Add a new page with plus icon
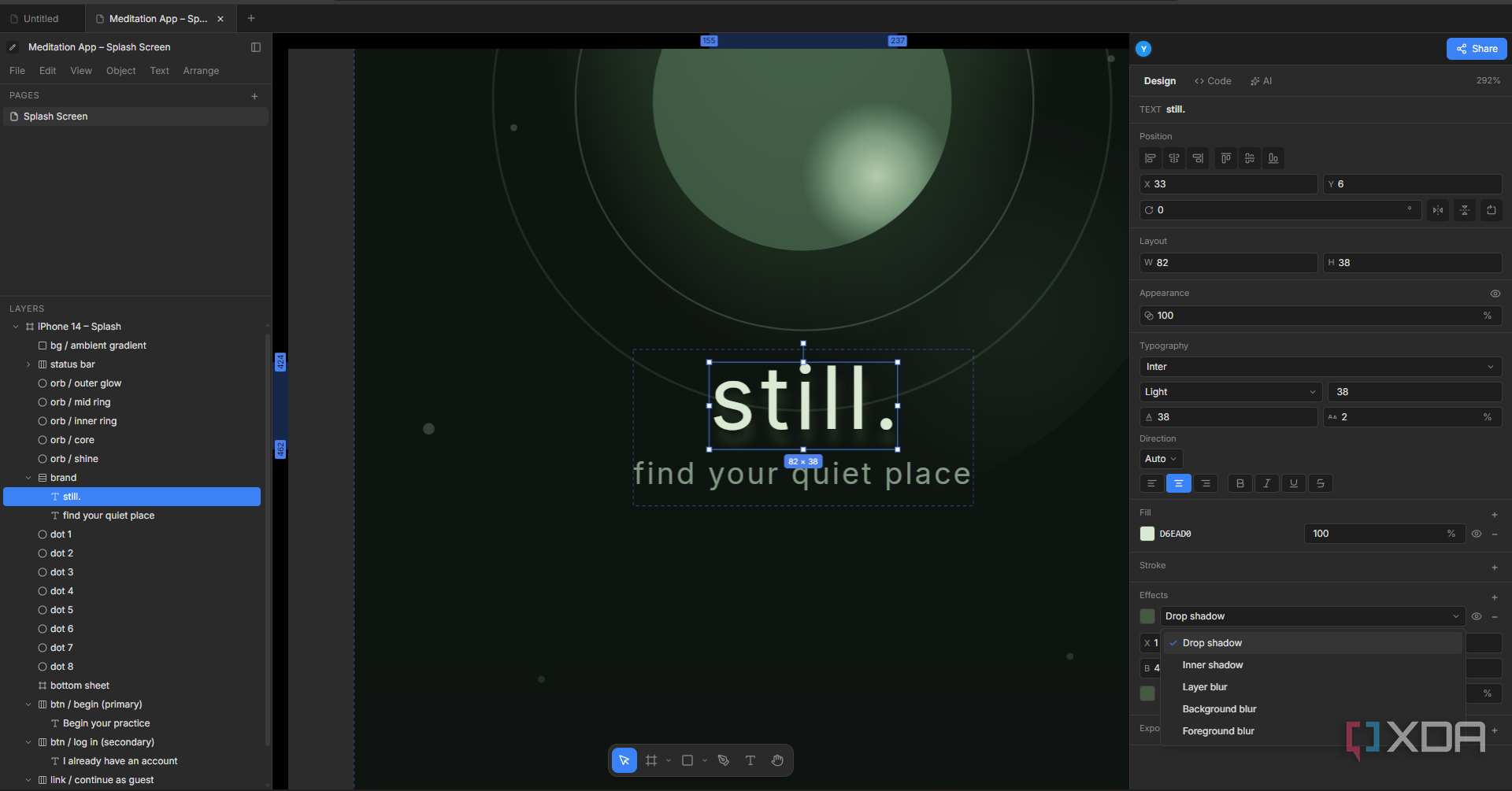This screenshot has width=1512, height=791. 254,96
